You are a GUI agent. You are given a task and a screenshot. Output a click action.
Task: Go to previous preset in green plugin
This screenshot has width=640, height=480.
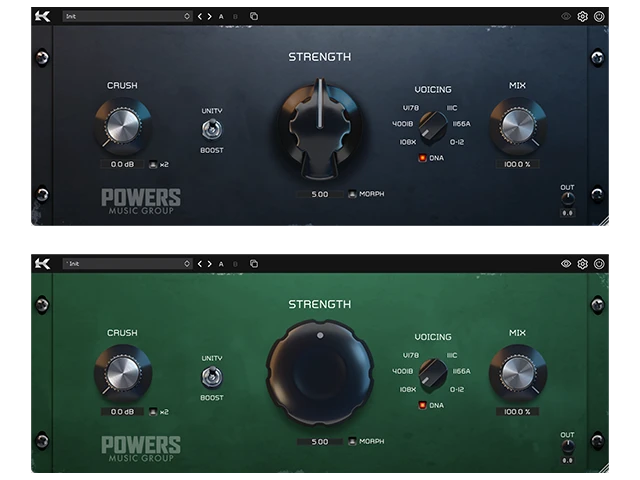[200, 264]
